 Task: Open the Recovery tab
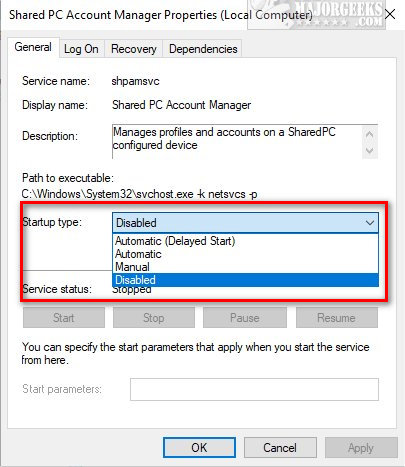(x=134, y=49)
